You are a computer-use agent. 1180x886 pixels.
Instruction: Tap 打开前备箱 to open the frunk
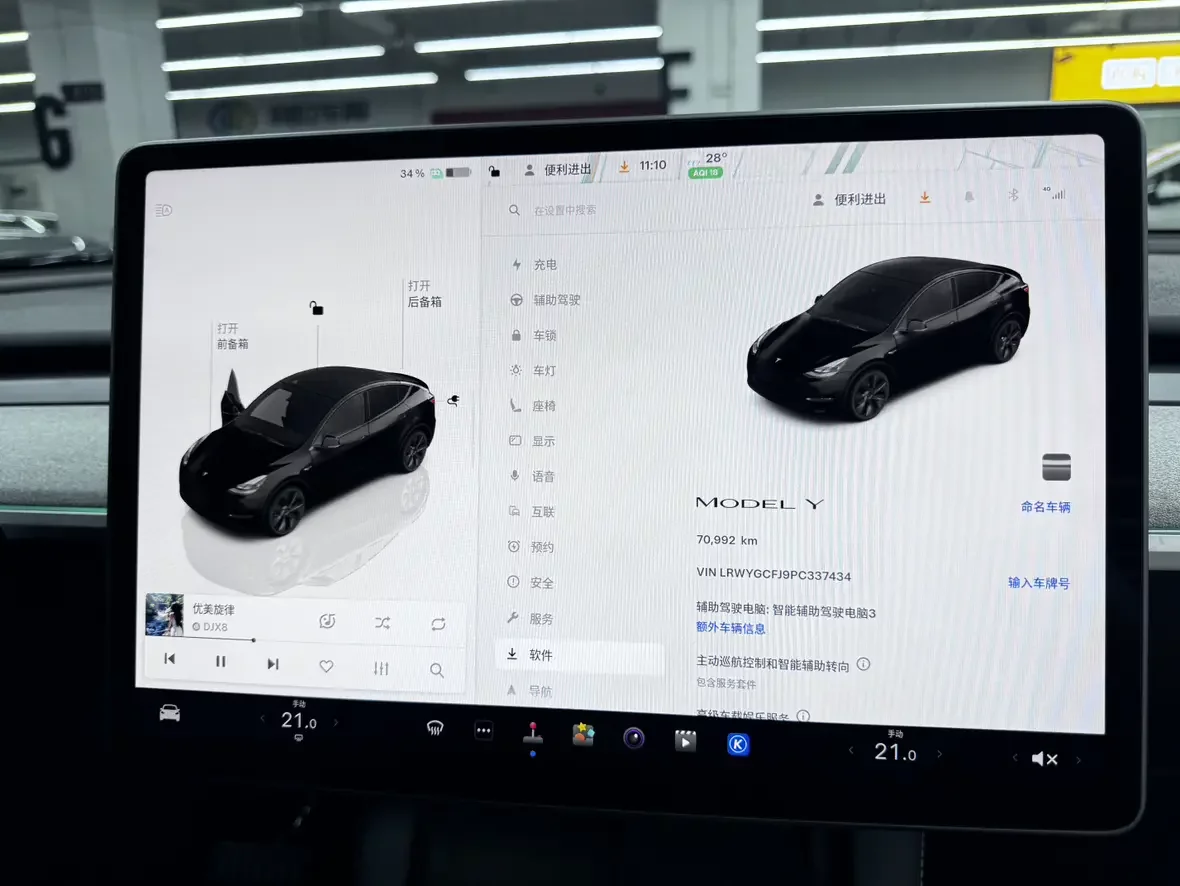tap(233, 336)
